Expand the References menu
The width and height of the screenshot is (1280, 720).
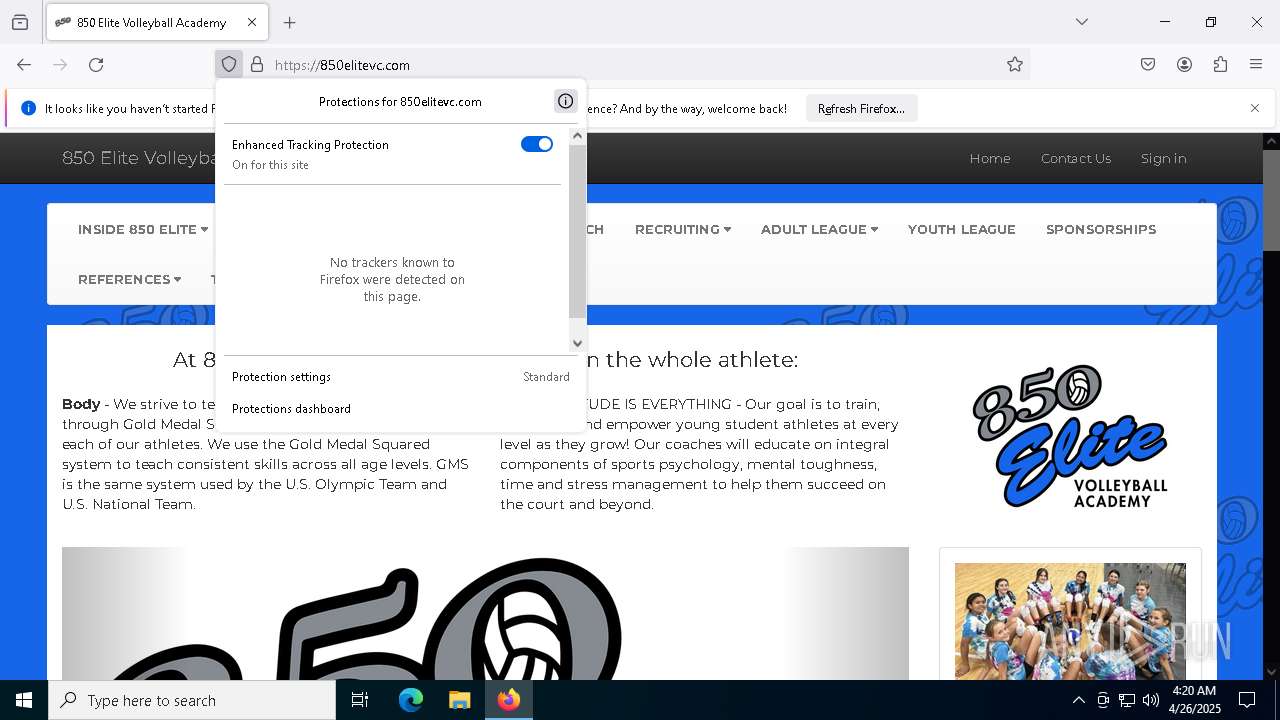point(130,279)
